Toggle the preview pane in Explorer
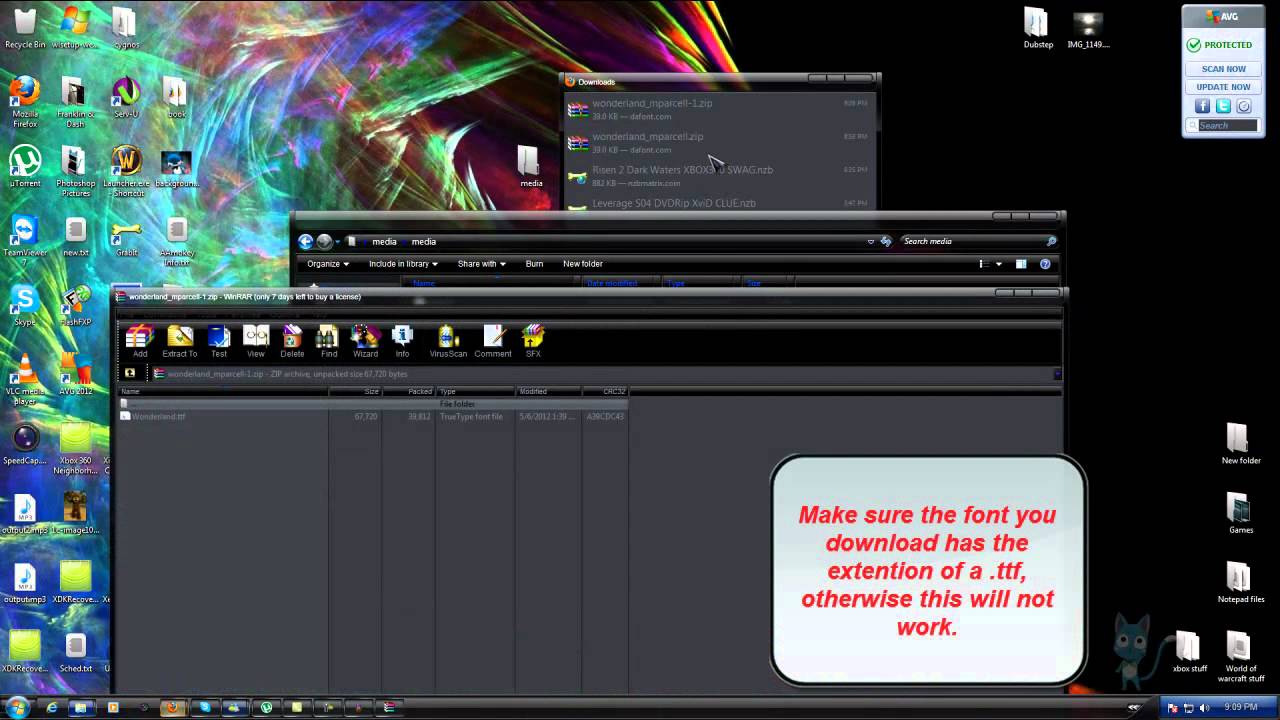The image size is (1280, 720). click(1021, 264)
